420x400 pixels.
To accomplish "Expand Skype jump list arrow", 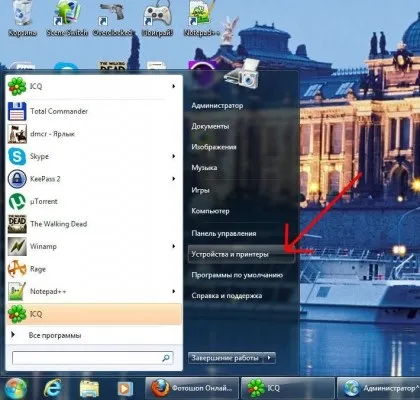I will point(174,156).
